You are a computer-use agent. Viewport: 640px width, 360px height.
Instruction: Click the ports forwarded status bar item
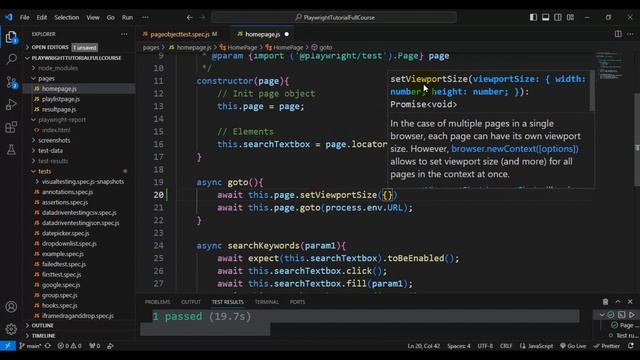click(x=95, y=346)
